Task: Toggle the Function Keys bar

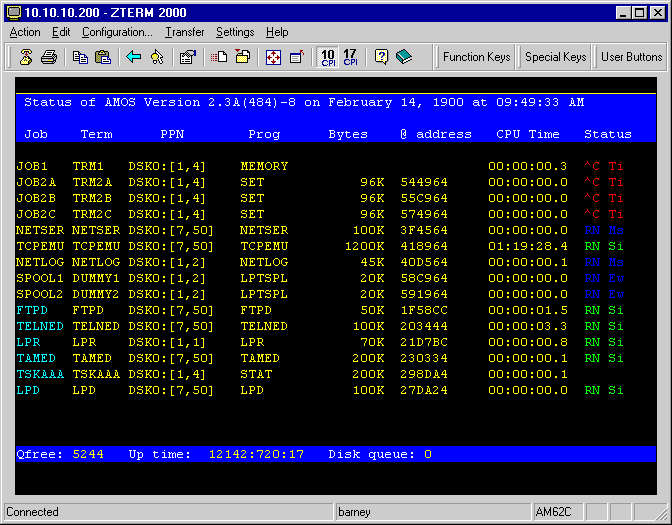Action: pyautogui.click(x=476, y=57)
